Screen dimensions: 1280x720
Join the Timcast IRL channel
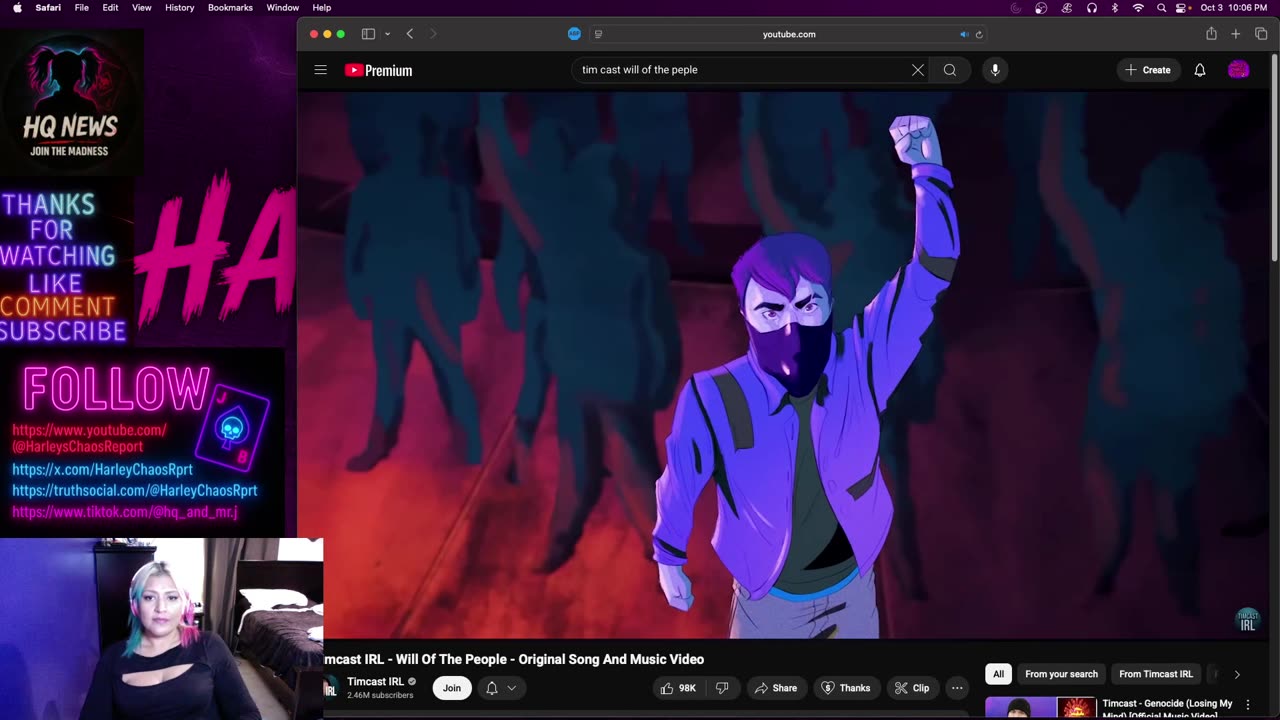point(452,688)
